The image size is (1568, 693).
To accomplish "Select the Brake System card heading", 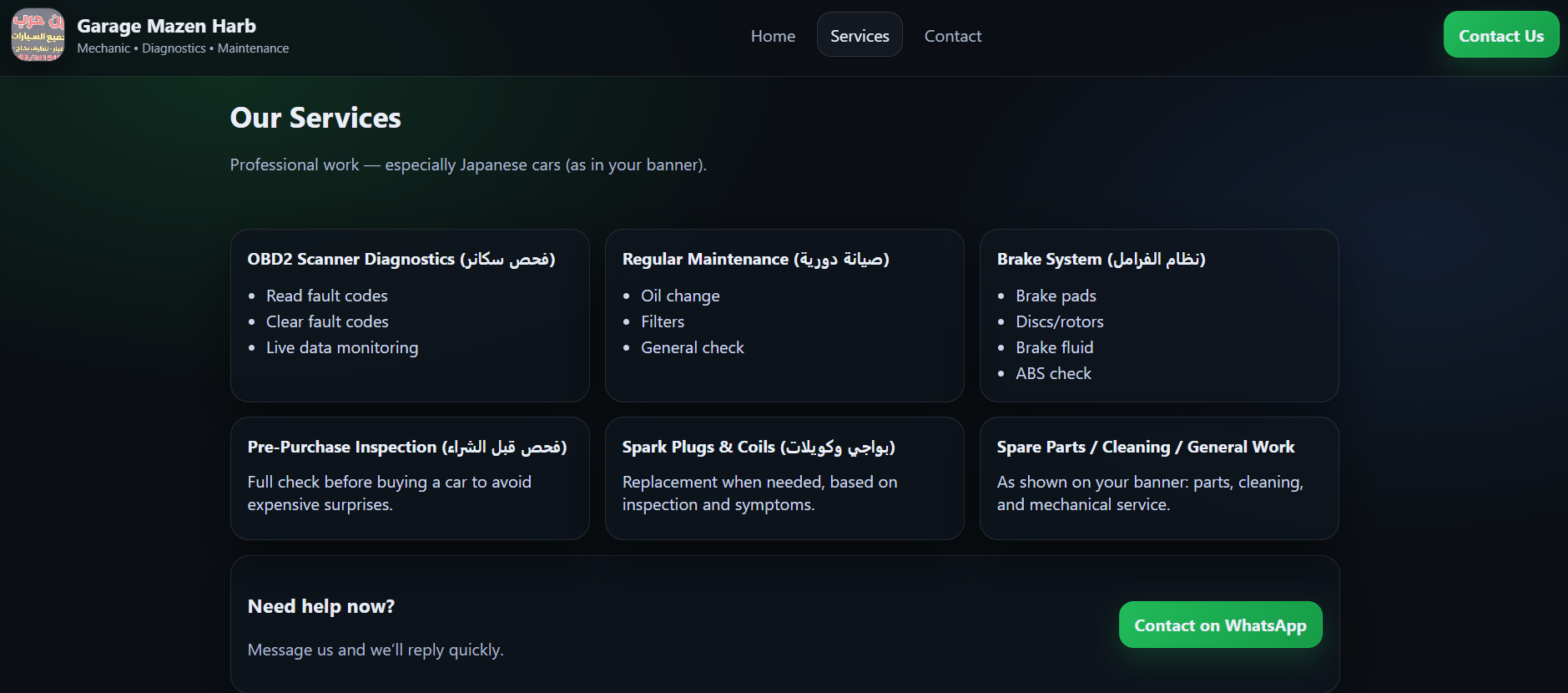I will (x=1100, y=259).
